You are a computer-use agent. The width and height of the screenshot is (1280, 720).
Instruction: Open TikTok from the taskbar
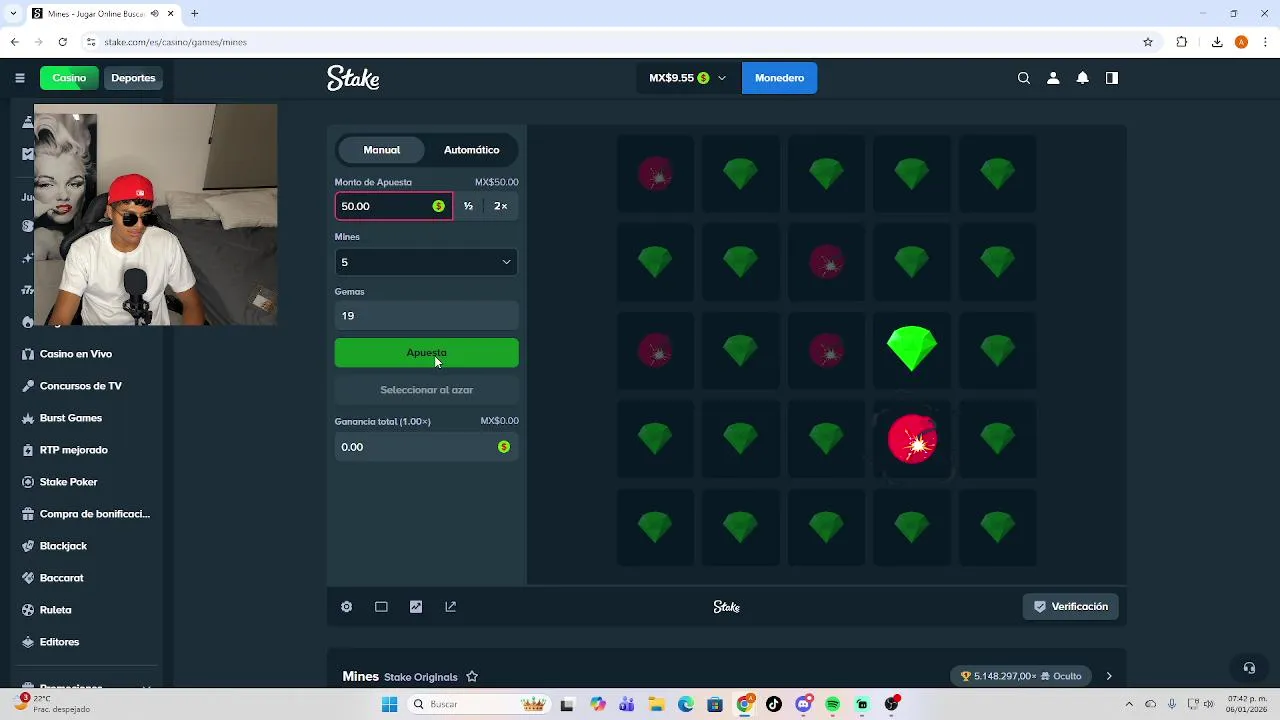pyautogui.click(x=774, y=704)
